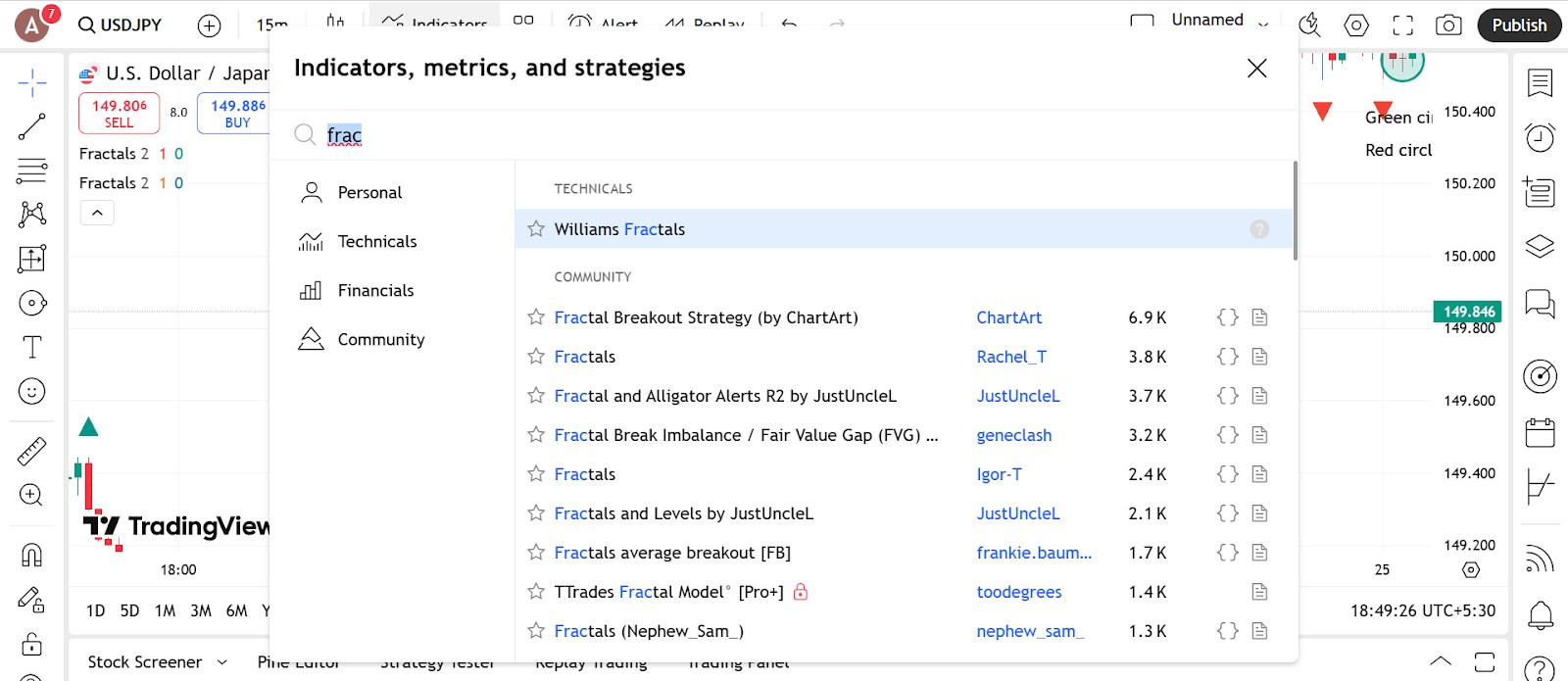The height and width of the screenshot is (681, 1568).
Task: Open description page of TTrades Fractal Model
Action: [1260, 591]
